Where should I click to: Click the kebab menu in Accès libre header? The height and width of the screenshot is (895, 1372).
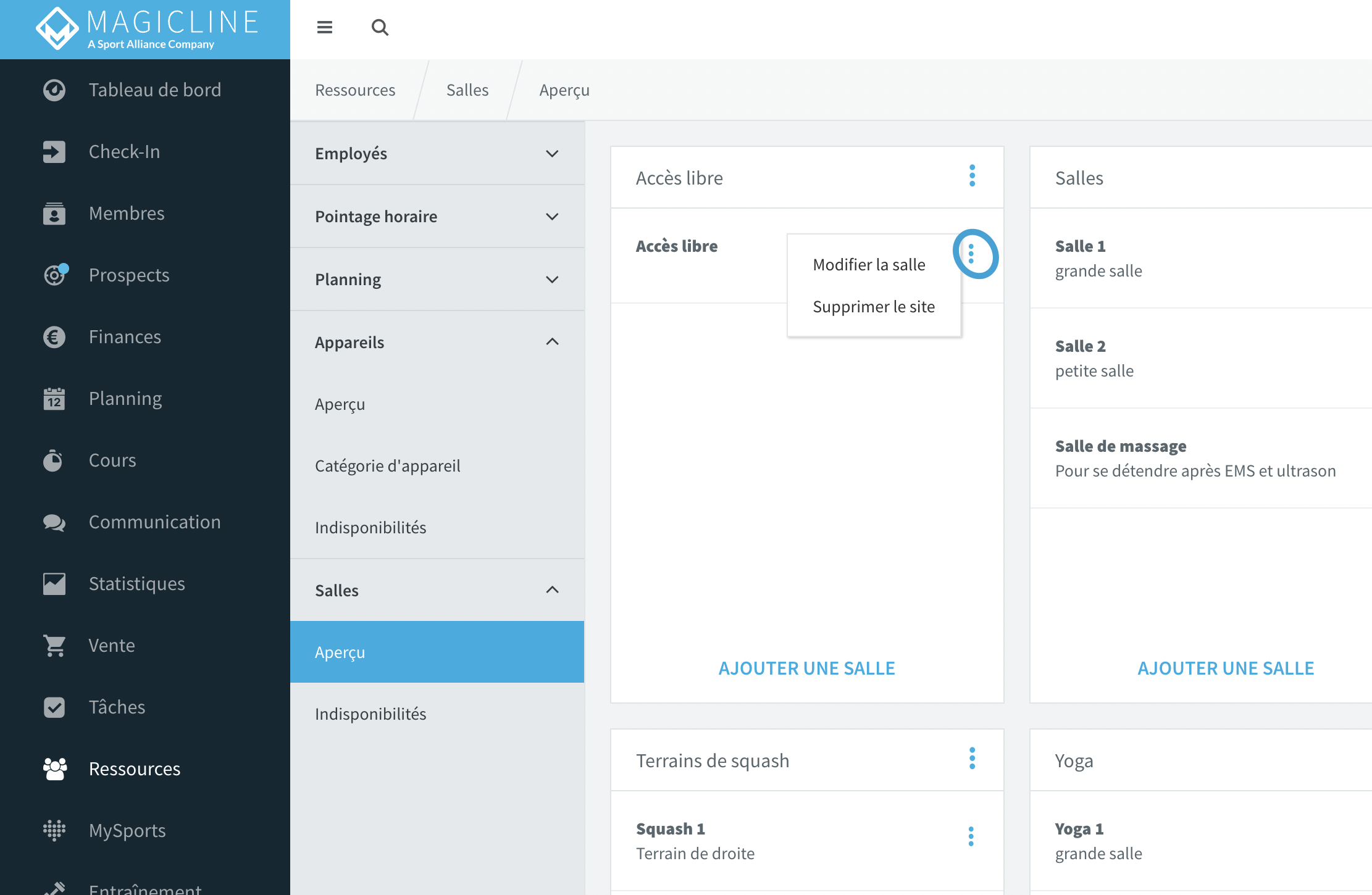pyautogui.click(x=972, y=176)
